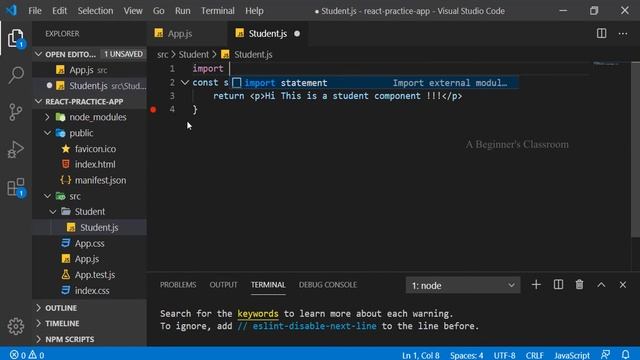
Task: Expand the node_modules folder
Action: click(47, 118)
